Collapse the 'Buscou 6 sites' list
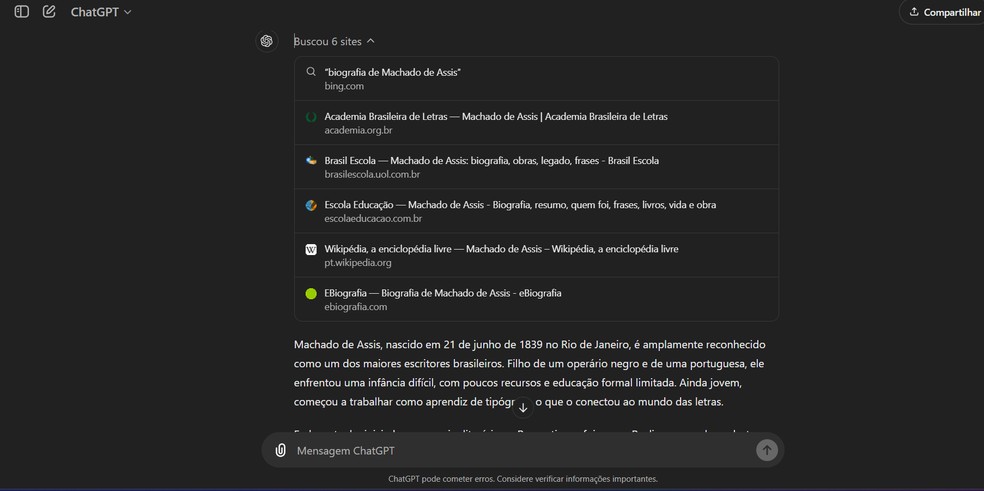The width and height of the screenshot is (984, 491). click(334, 41)
